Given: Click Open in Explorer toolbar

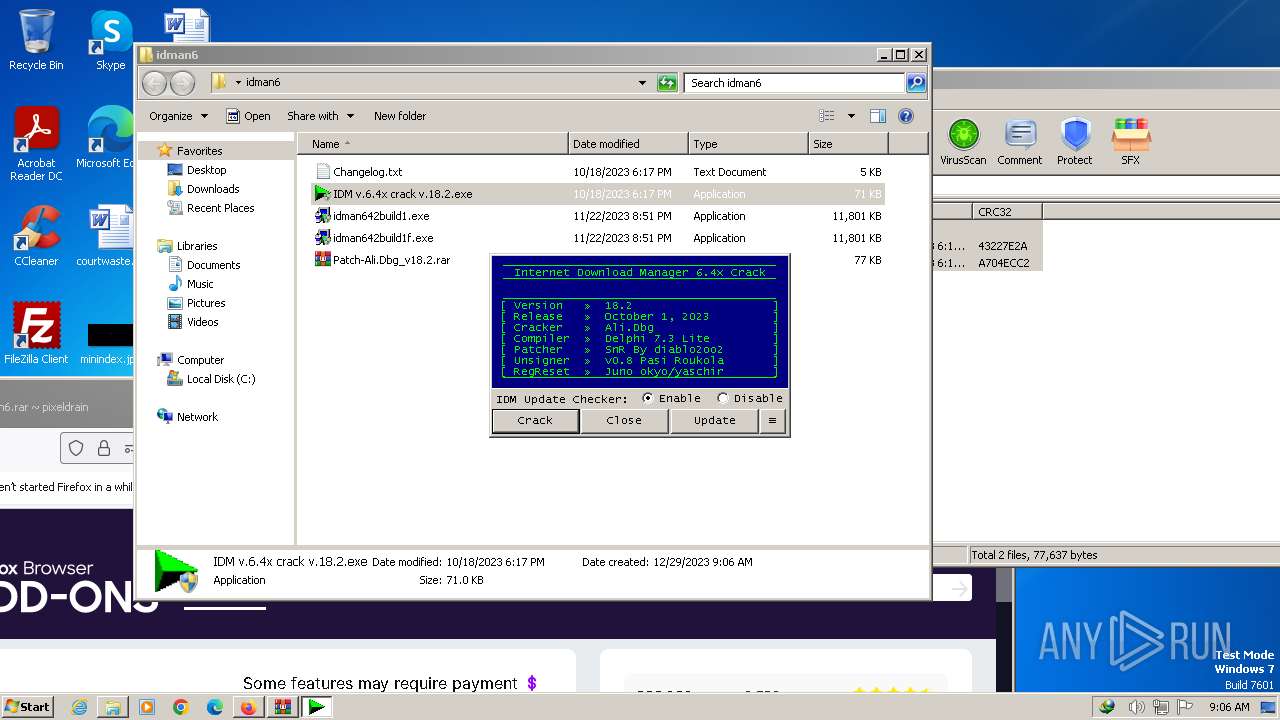Looking at the screenshot, I should point(248,116).
